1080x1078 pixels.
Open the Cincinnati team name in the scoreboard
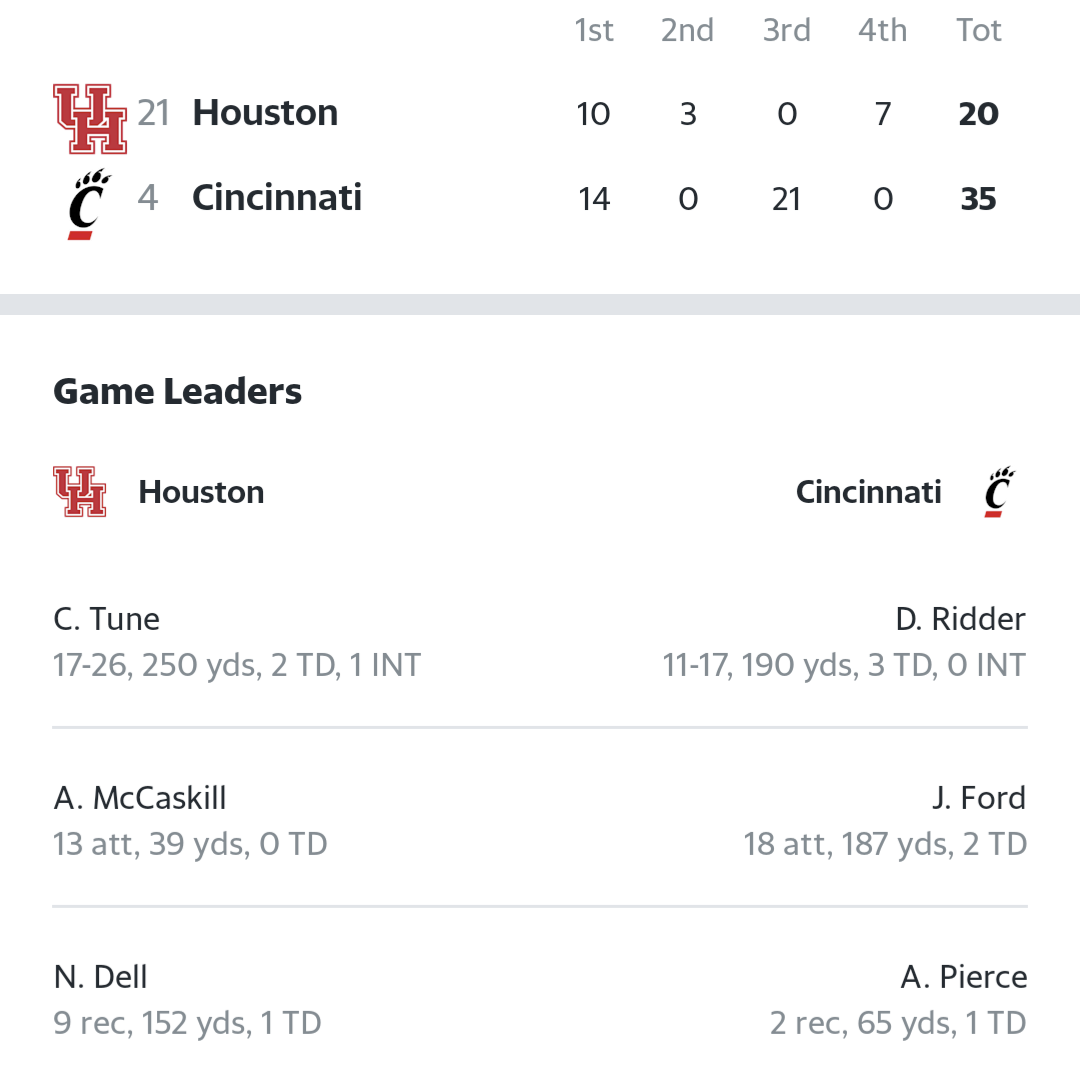tap(277, 198)
